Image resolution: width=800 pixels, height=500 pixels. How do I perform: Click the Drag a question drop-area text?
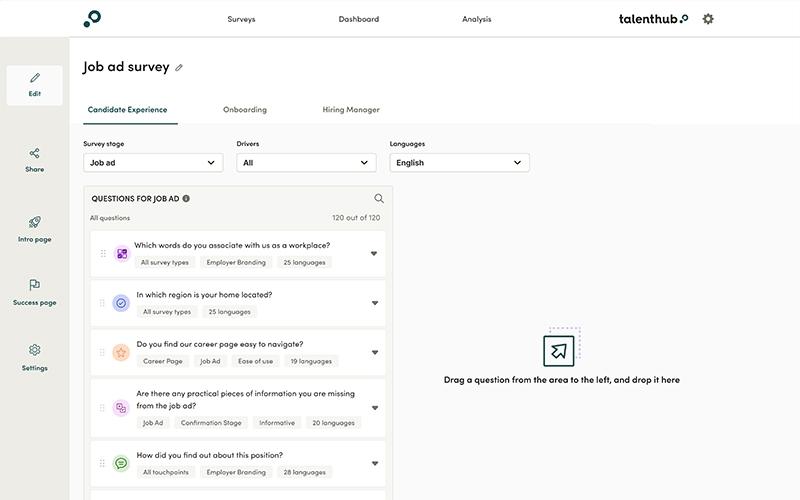pos(562,380)
